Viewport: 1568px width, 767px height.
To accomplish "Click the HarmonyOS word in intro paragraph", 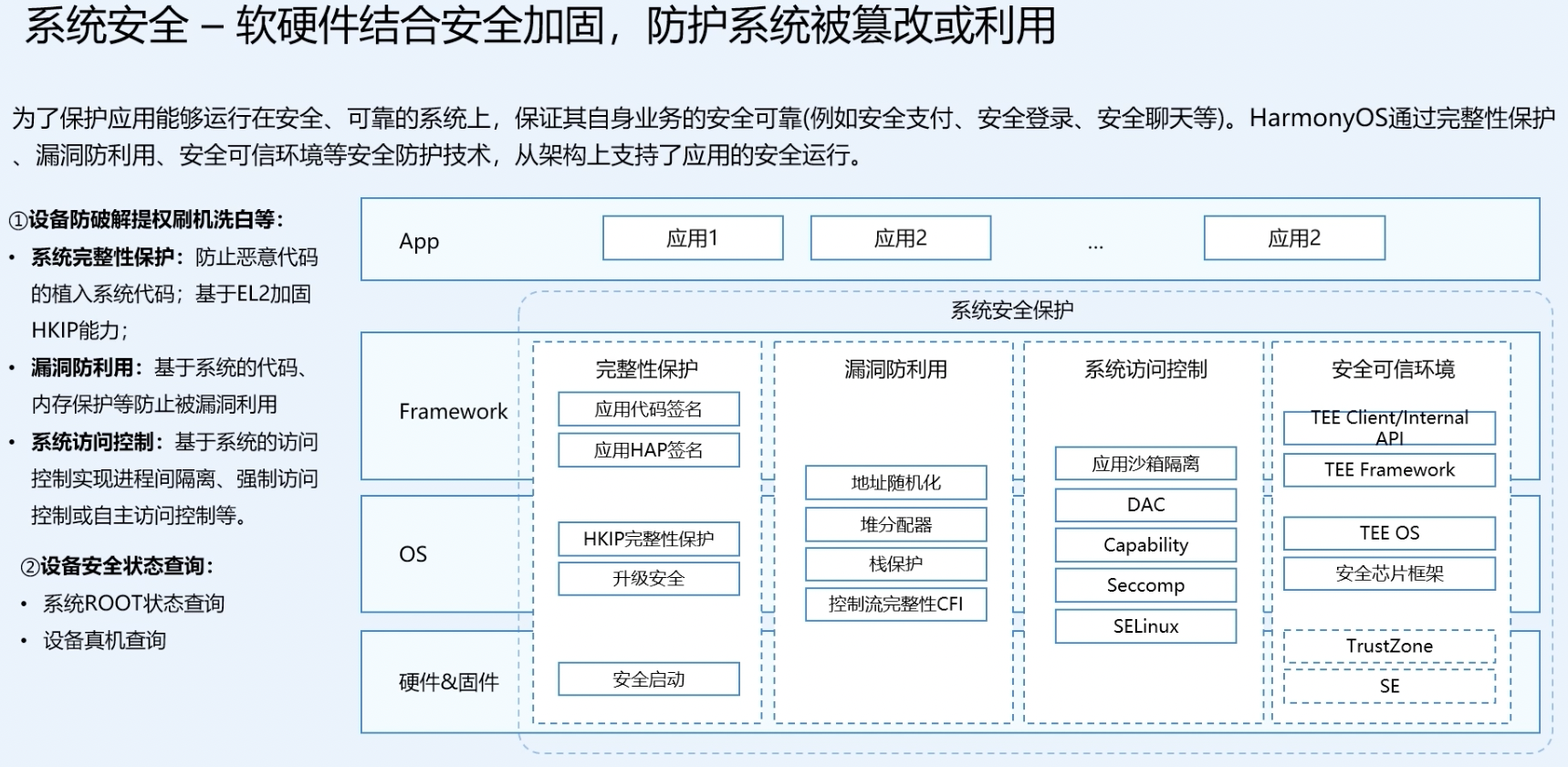I will click(1318, 119).
